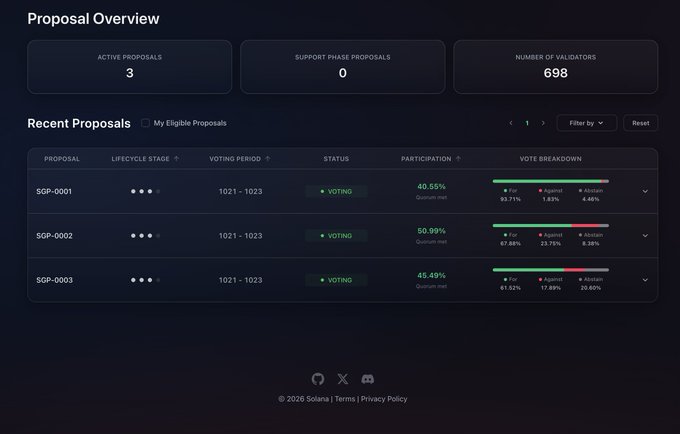Click the Number of Validators card
680x434 pixels.
[x=556, y=67]
